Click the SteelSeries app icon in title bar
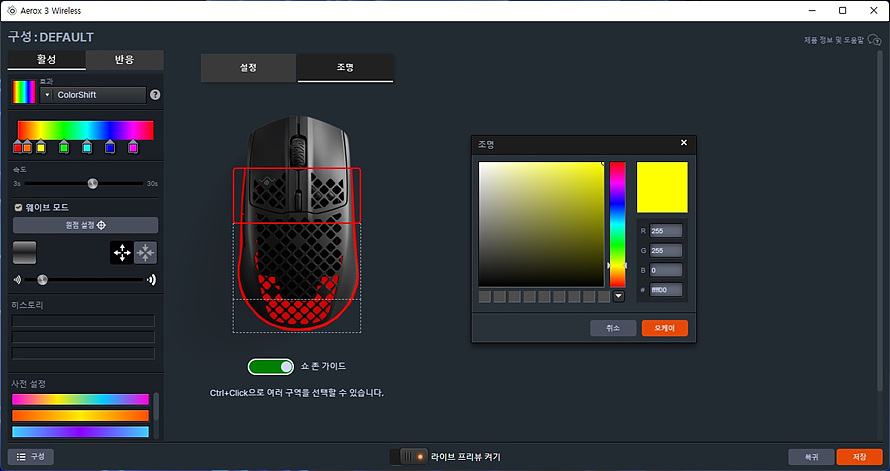Viewport: 890px width, 471px height. [x=12, y=10]
